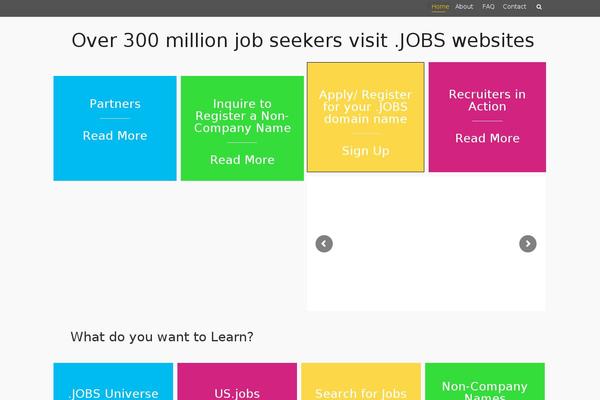
Task: Open Inquire to Register a Non-Company Name
Action: (x=242, y=116)
